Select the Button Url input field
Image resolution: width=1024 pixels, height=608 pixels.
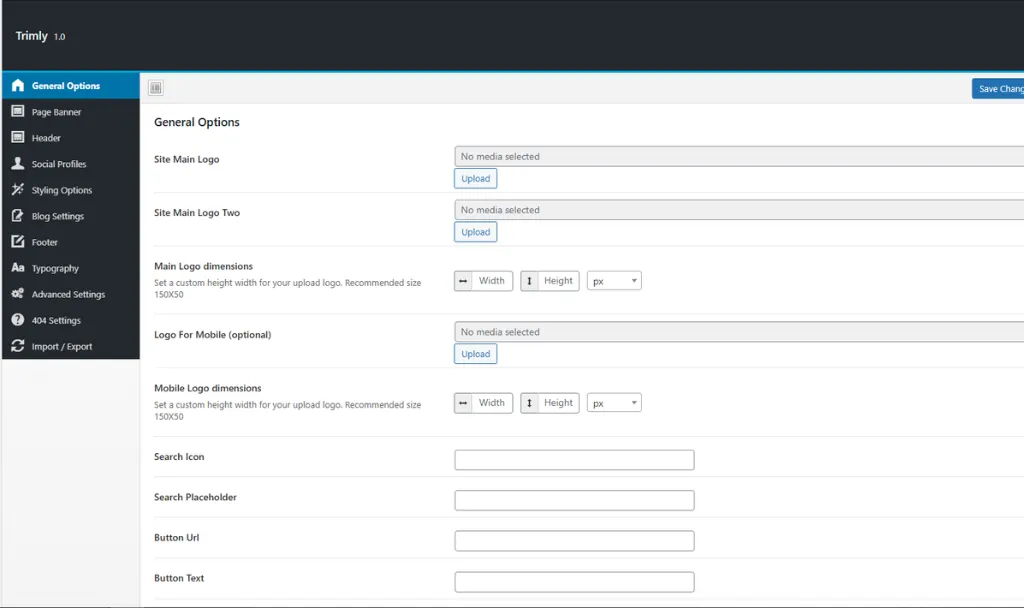coord(574,541)
